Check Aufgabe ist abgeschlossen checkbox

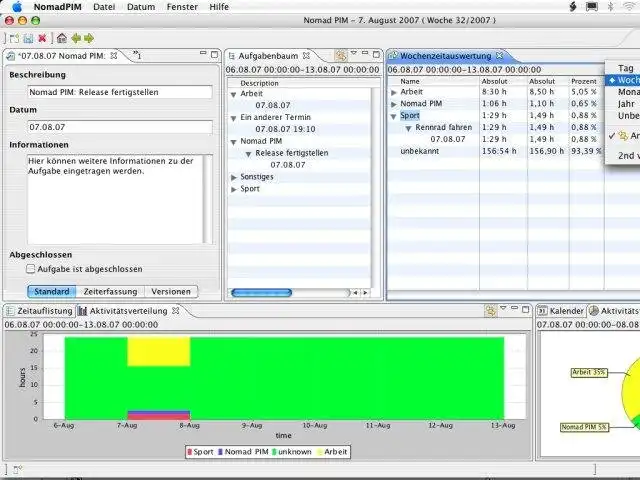point(31,269)
